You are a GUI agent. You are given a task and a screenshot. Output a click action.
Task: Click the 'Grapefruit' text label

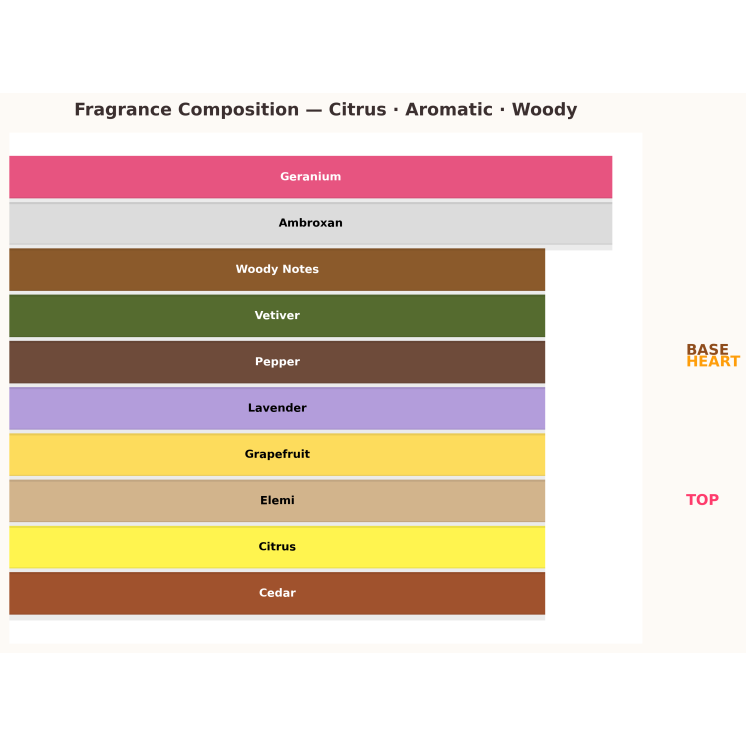click(277, 454)
